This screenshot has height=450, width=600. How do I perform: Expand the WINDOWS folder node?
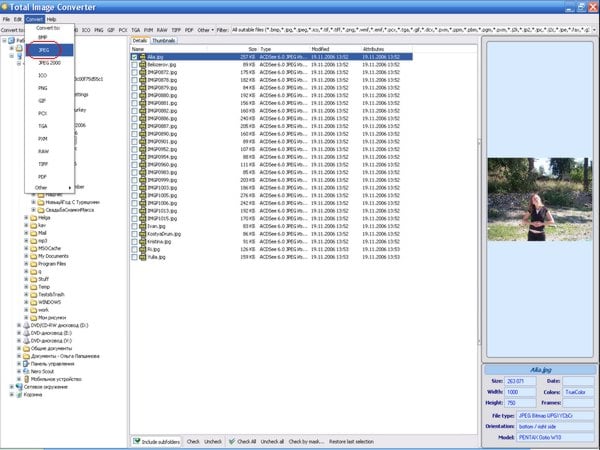point(26,302)
